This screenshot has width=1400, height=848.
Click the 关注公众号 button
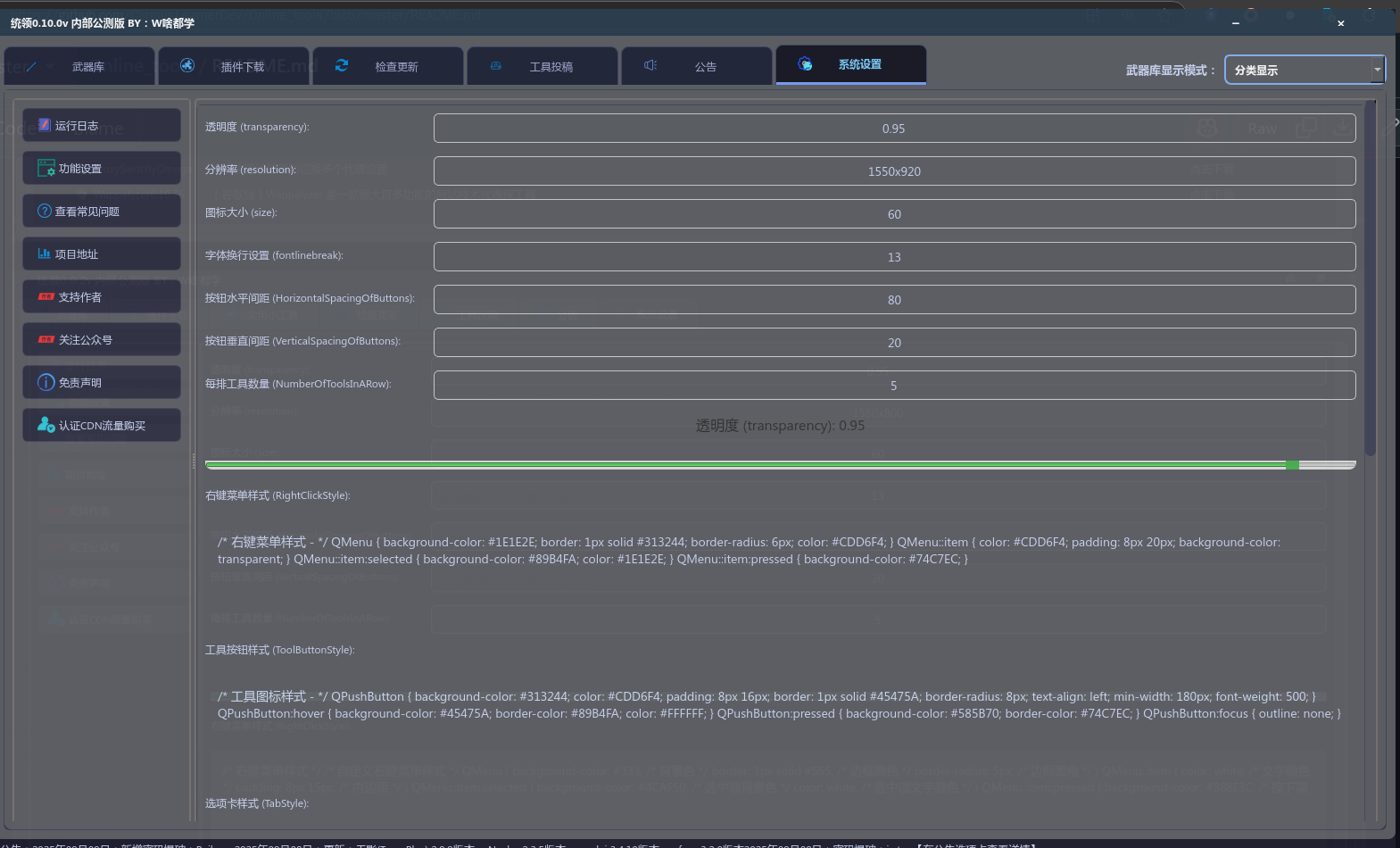[x=102, y=339]
